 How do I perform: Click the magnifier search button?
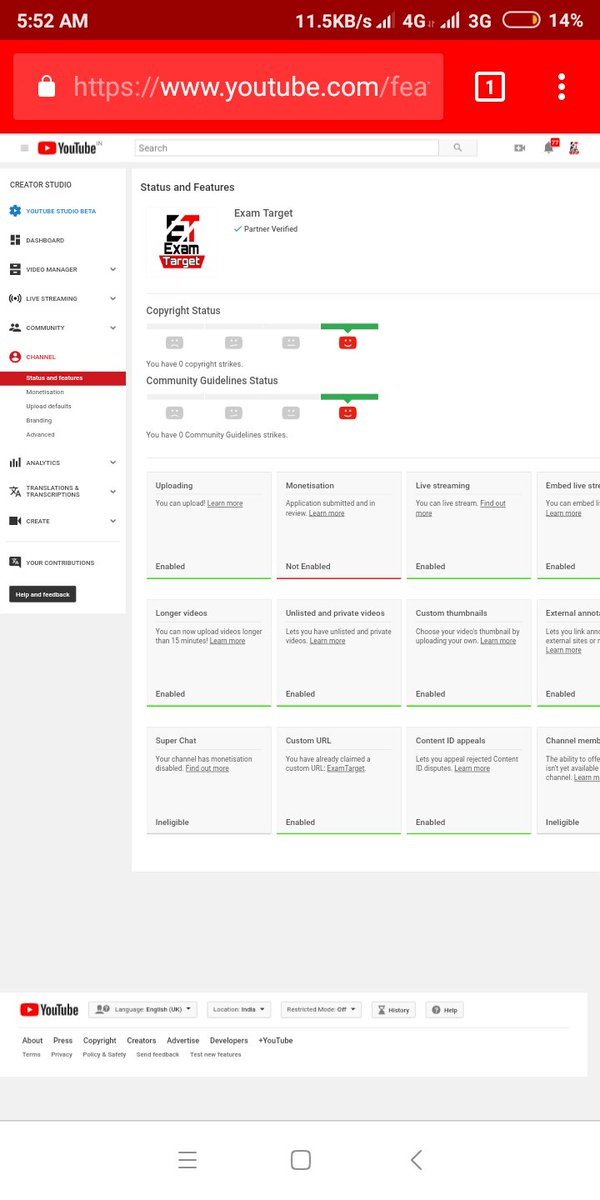[458, 148]
